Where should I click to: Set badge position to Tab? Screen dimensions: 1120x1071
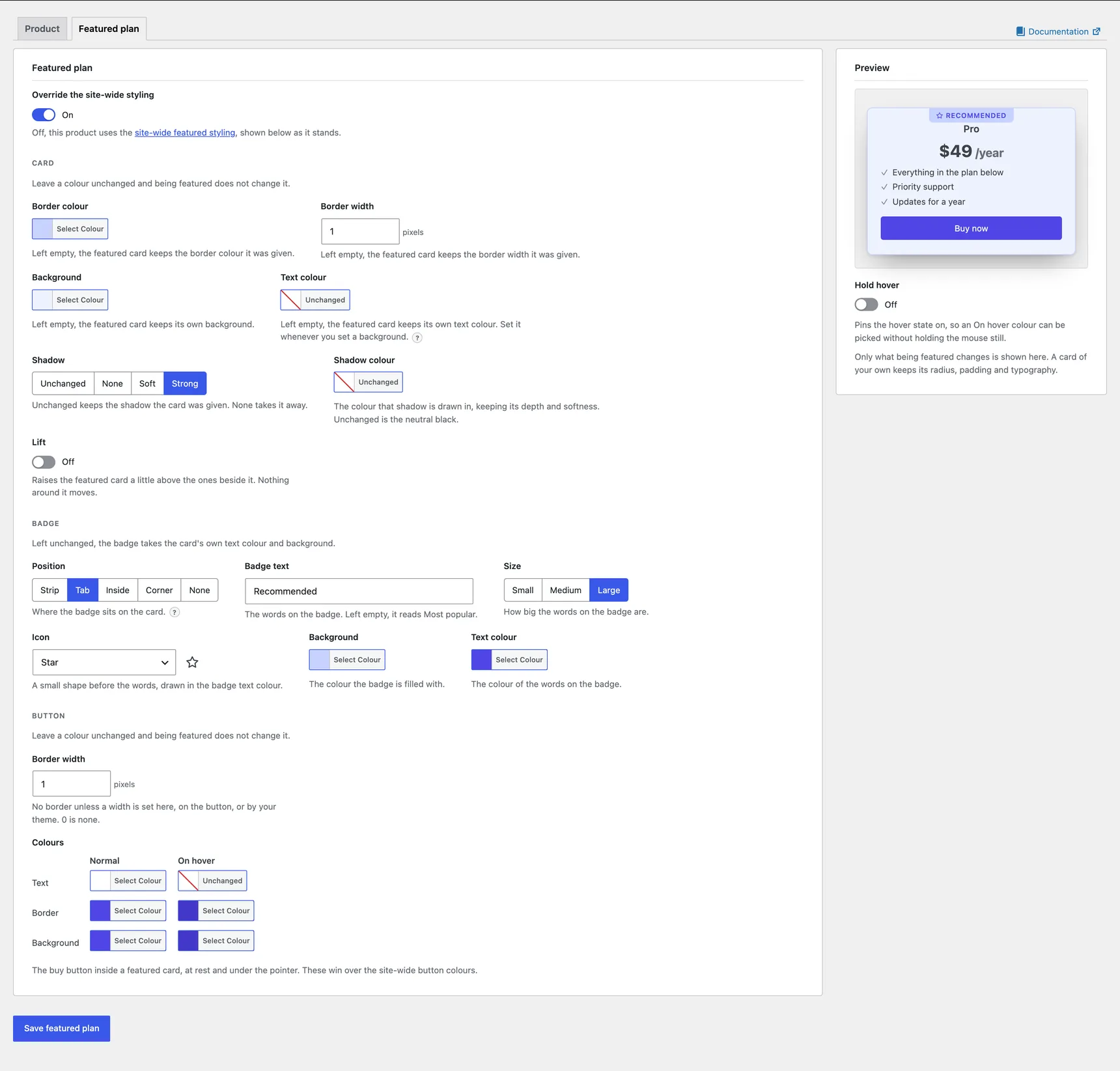click(83, 590)
